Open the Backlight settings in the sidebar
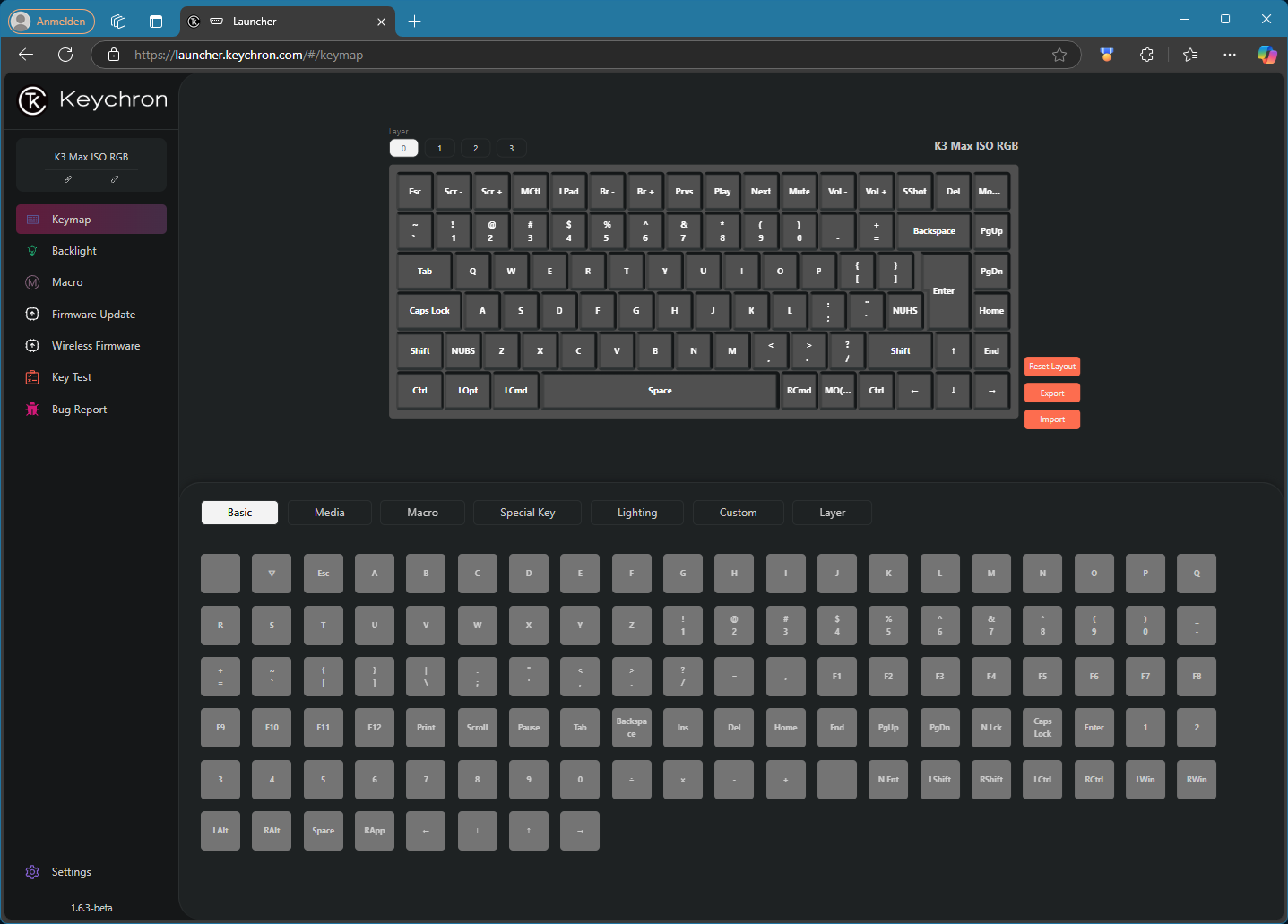Screen dimensions: 1288x924 (x=91, y=251)
